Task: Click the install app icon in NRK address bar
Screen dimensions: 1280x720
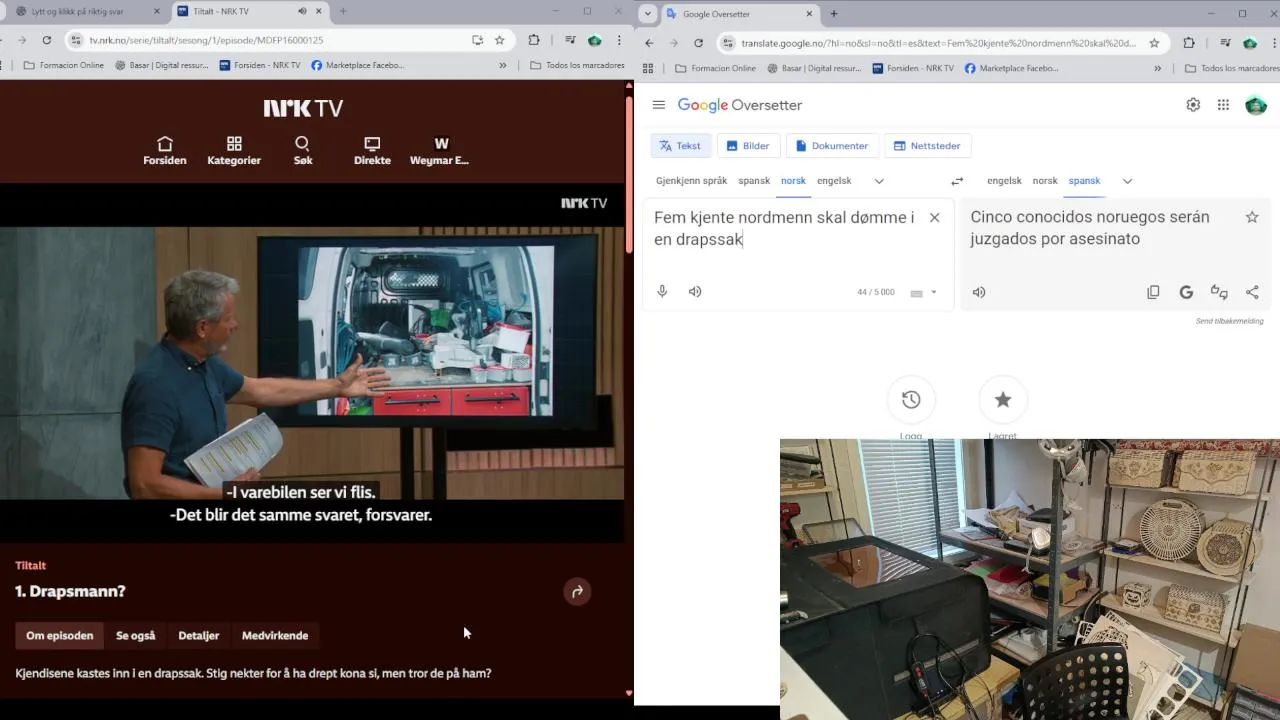Action: click(x=477, y=40)
